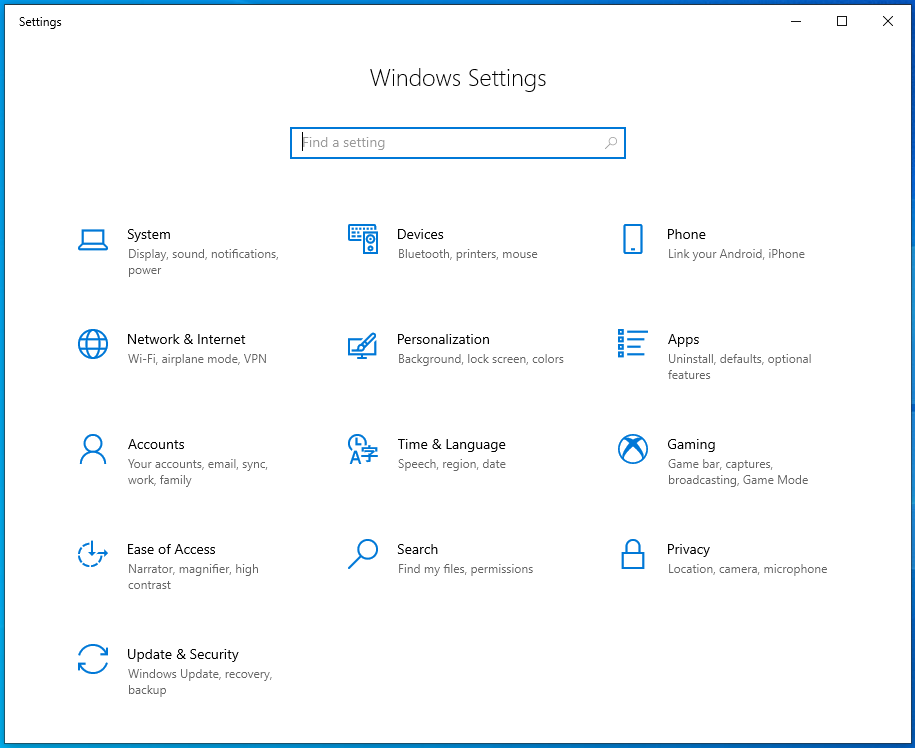Open Update & Security heading
Viewport: 915px width, 748px height.
(183, 655)
